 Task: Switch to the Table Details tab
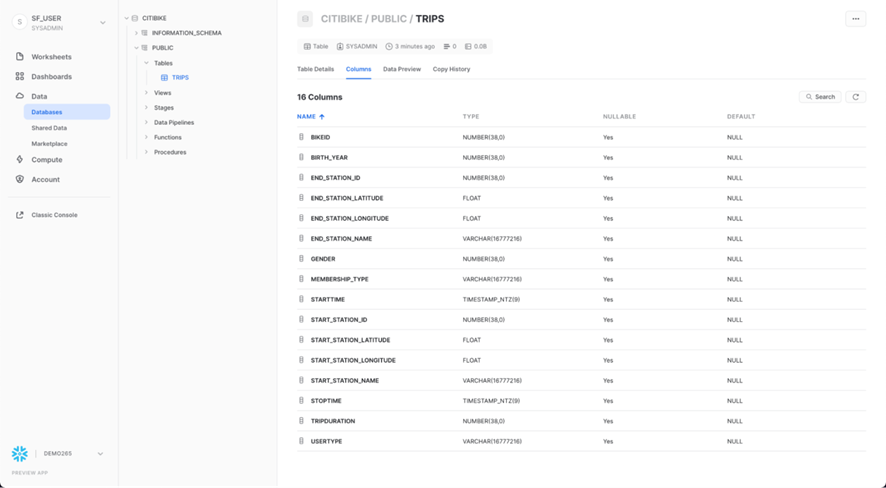315,70
